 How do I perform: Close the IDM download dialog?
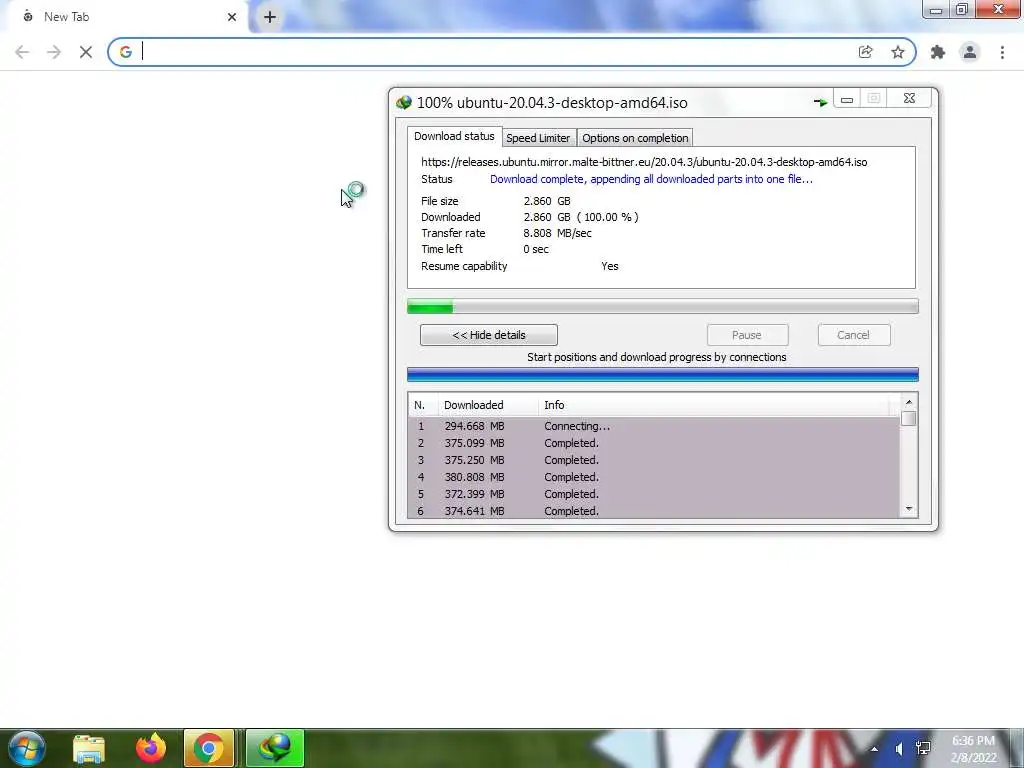point(909,99)
